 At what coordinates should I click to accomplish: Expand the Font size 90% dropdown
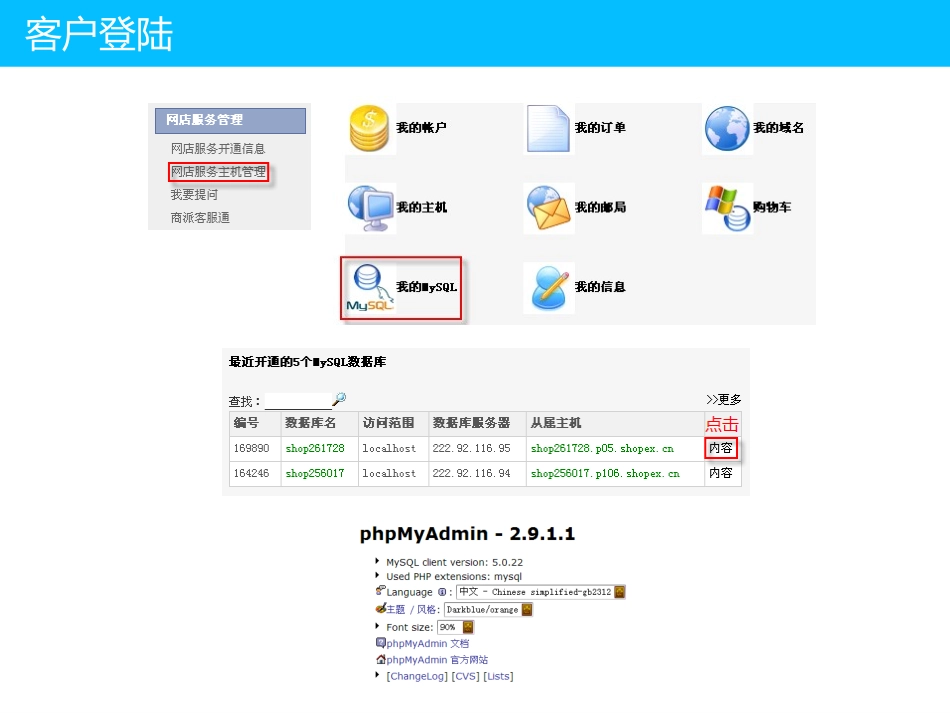coord(456,627)
